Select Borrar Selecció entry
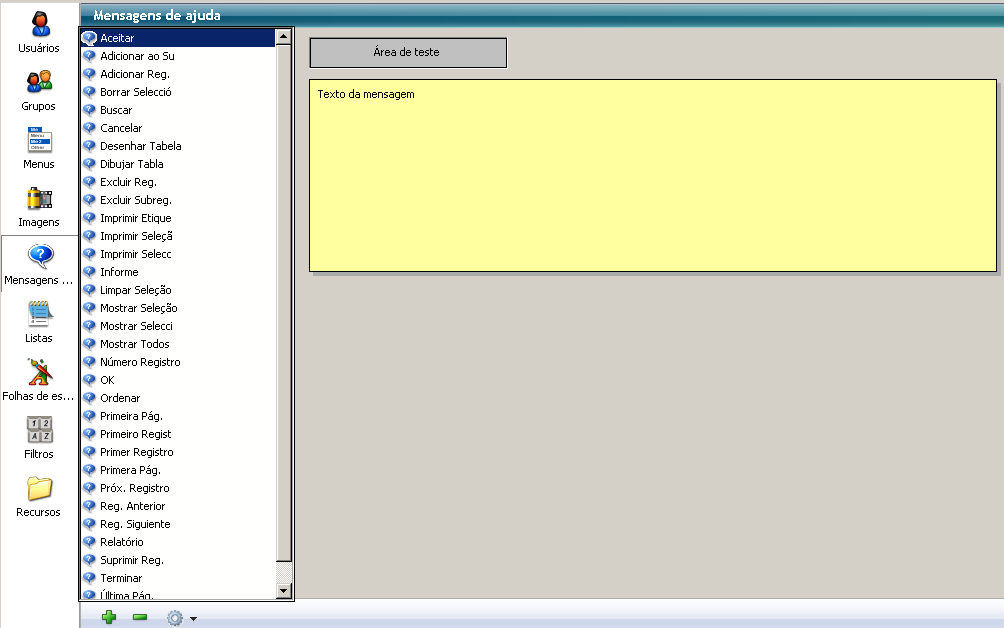This screenshot has width=1004, height=628. 178,92
